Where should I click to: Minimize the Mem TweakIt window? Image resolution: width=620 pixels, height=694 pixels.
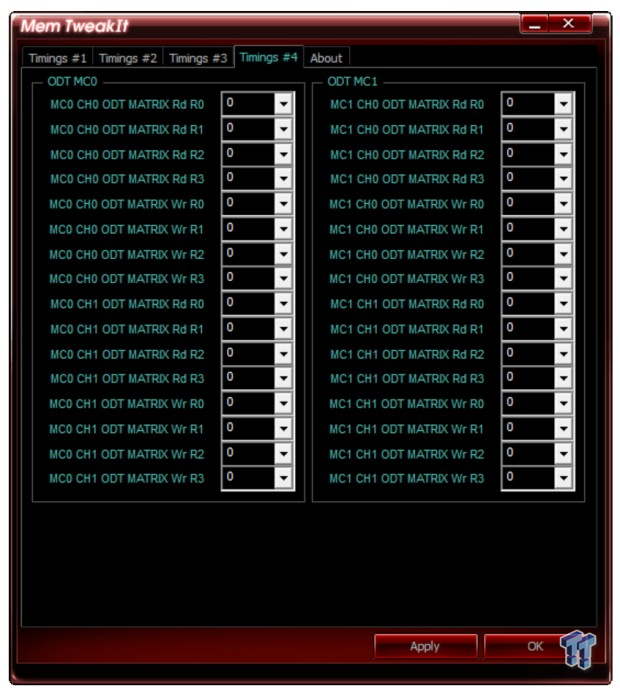[x=535, y=23]
